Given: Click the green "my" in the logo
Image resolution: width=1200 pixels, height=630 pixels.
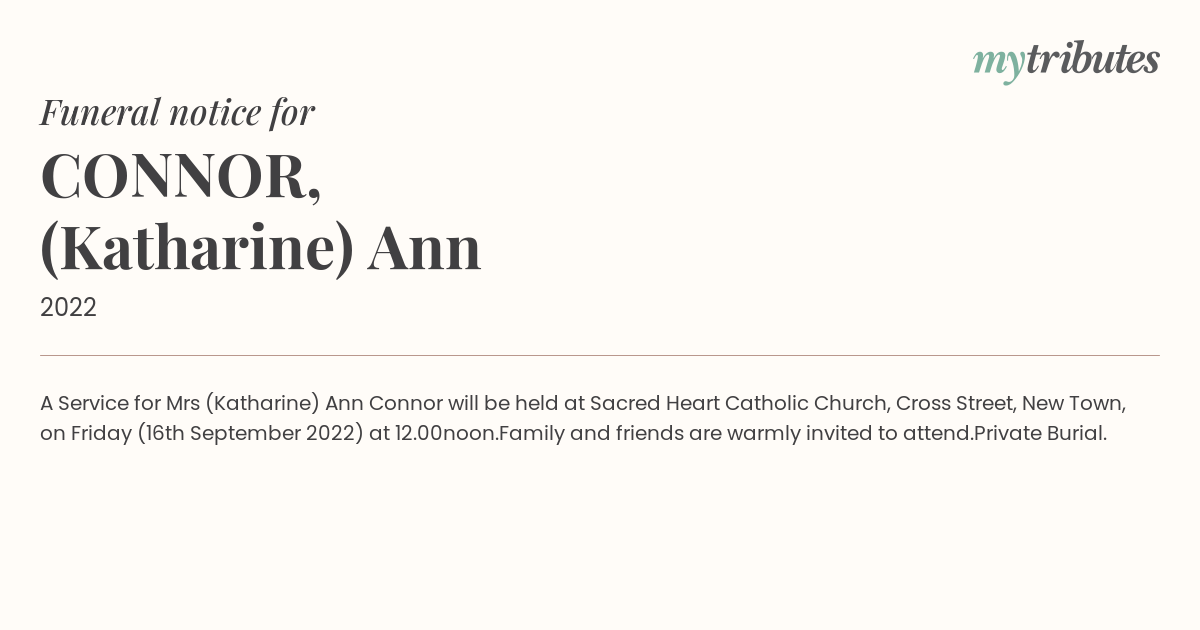Looking at the screenshot, I should coord(998,62).
